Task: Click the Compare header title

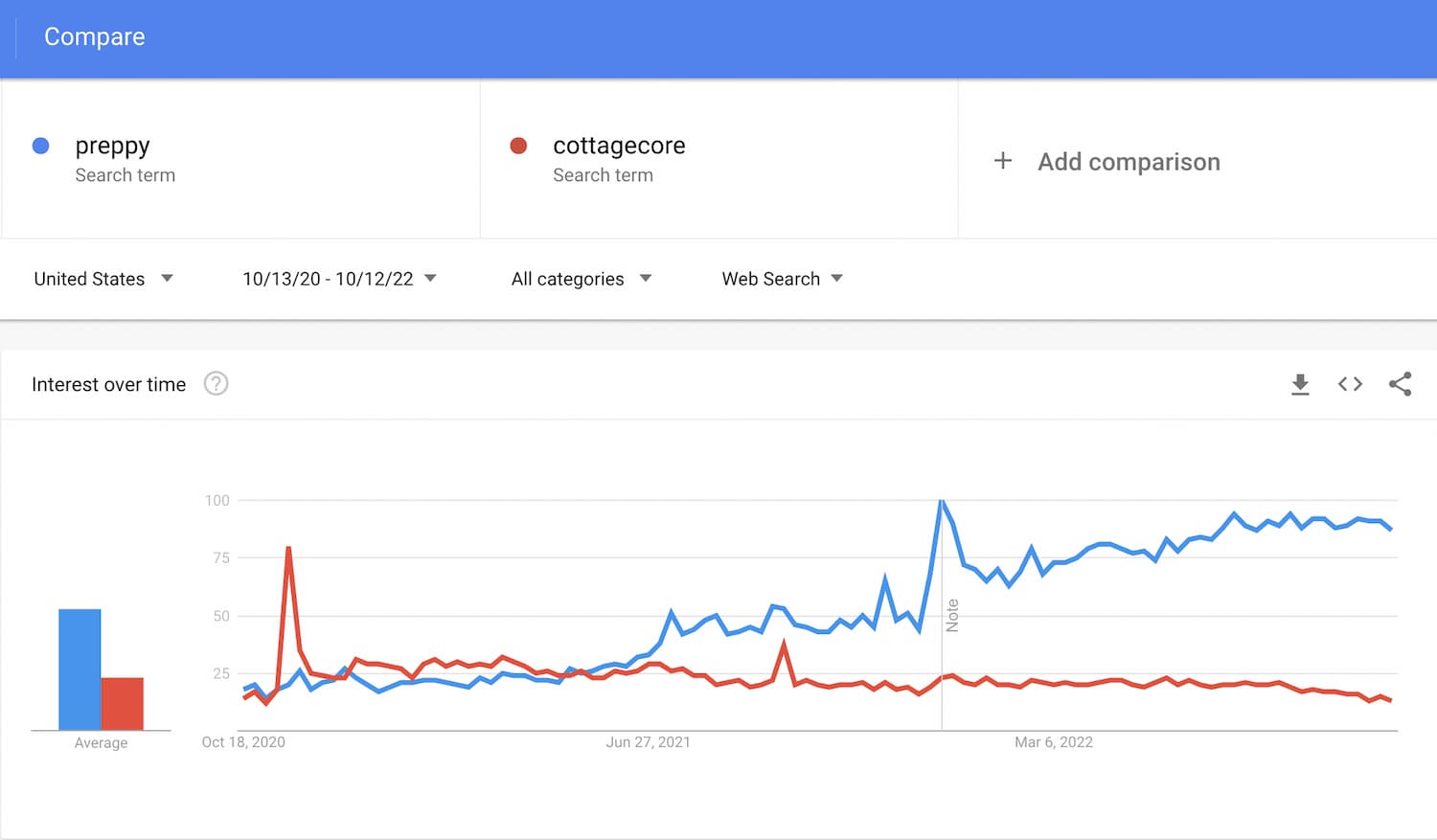Action: tap(94, 36)
